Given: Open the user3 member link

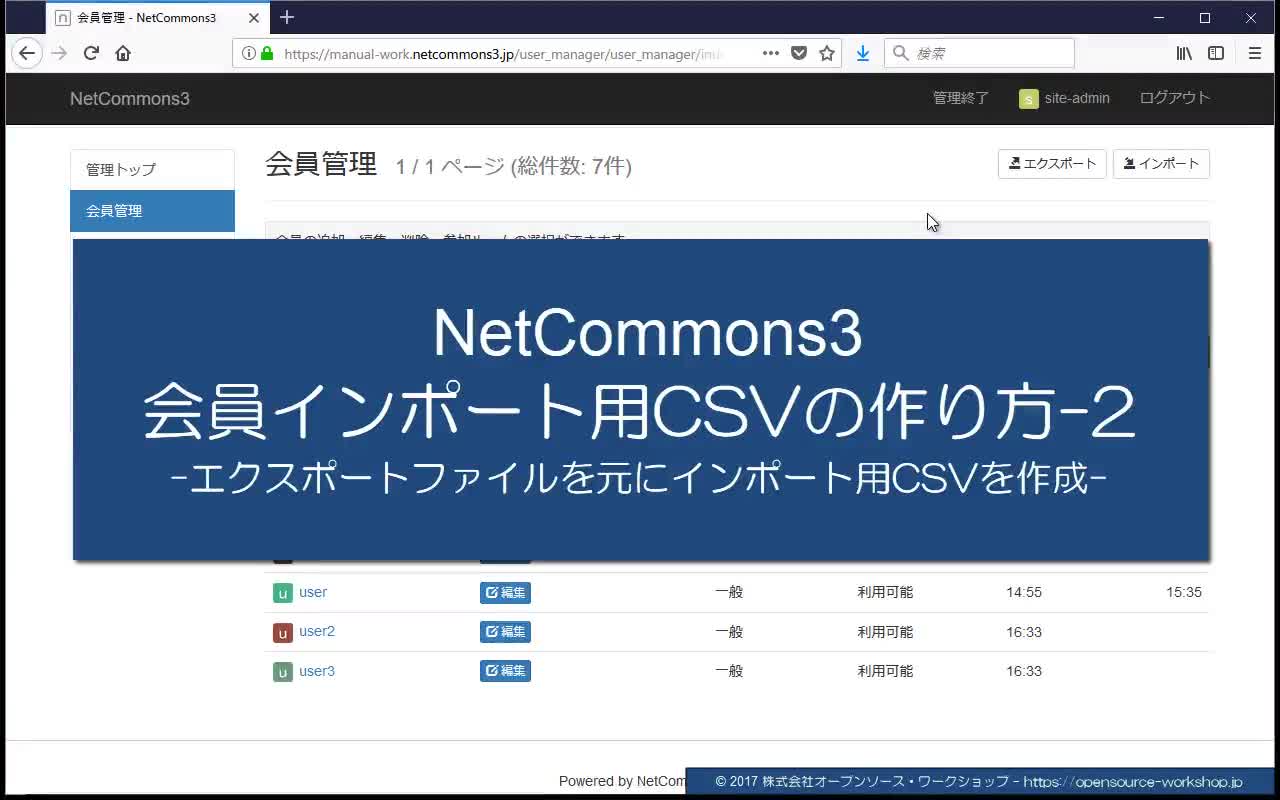Looking at the screenshot, I should 317,671.
